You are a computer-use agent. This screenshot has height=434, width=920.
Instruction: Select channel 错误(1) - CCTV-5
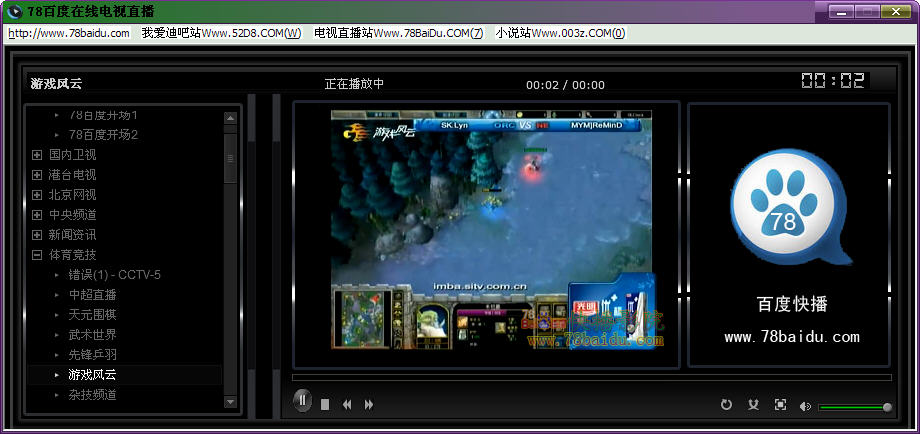(x=114, y=275)
